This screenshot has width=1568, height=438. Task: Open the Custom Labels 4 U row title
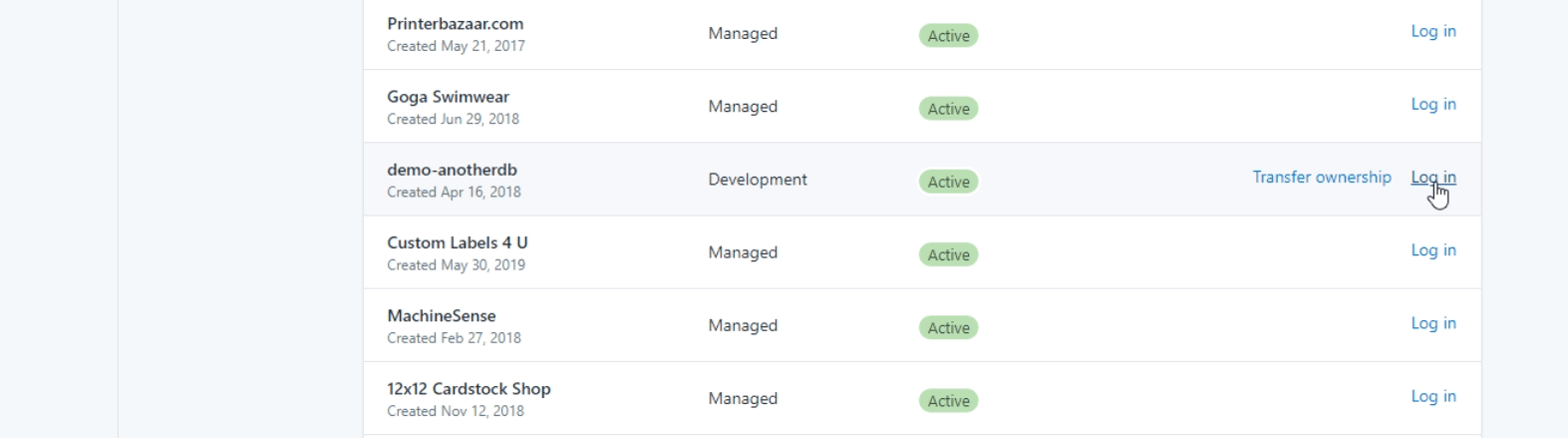[457, 242]
